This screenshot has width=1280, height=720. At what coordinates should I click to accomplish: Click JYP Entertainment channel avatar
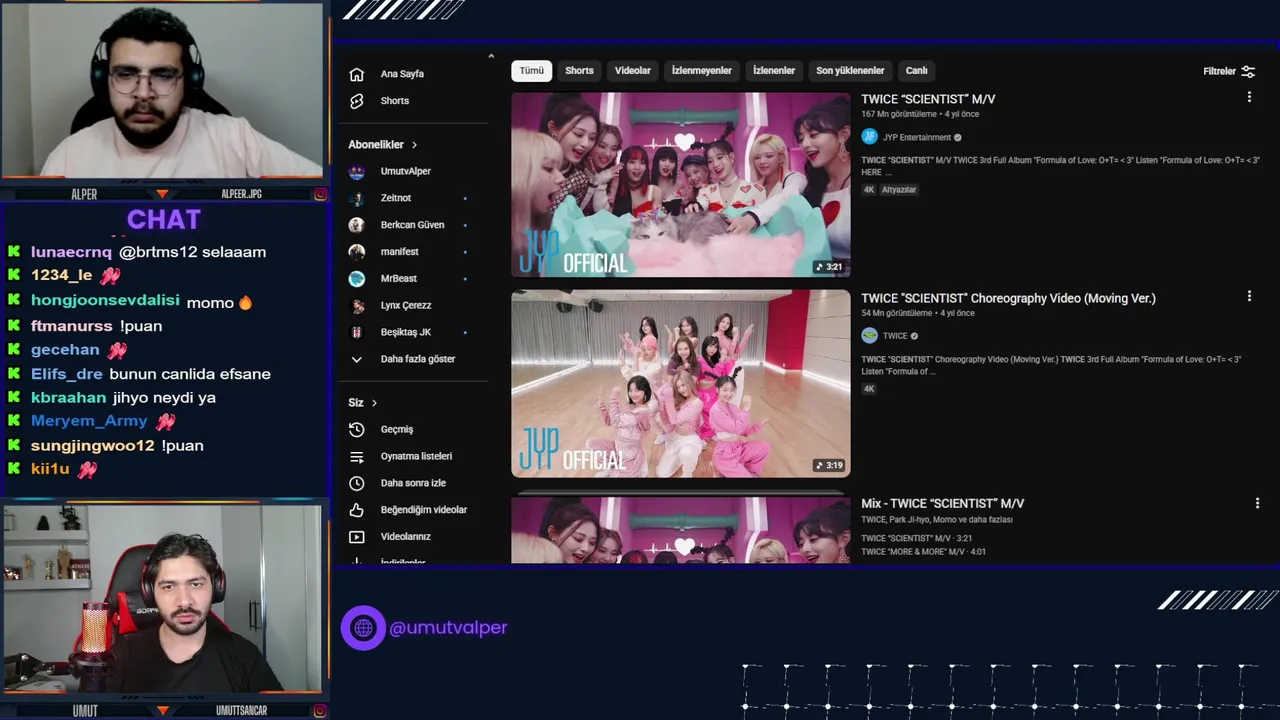pos(869,137)
